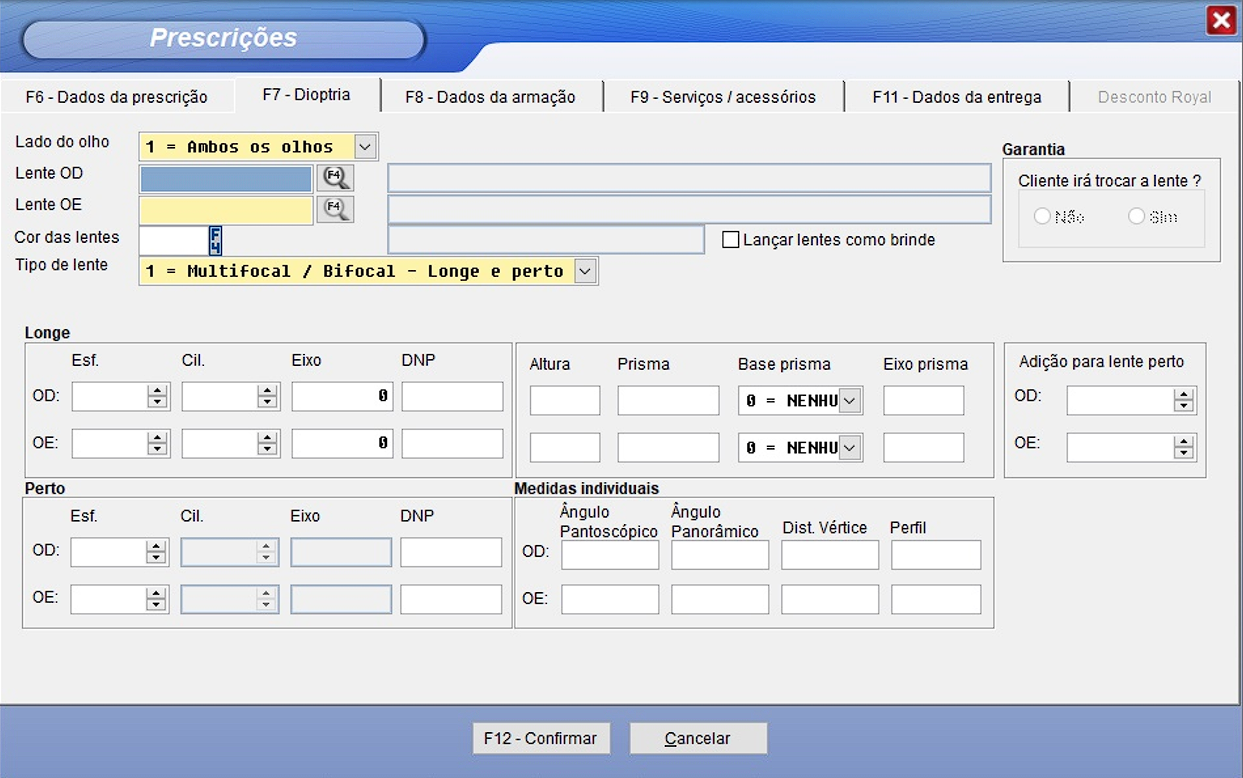
Task: Increase Longe OD Esf. value with up arrow
Action: point(157,391)
